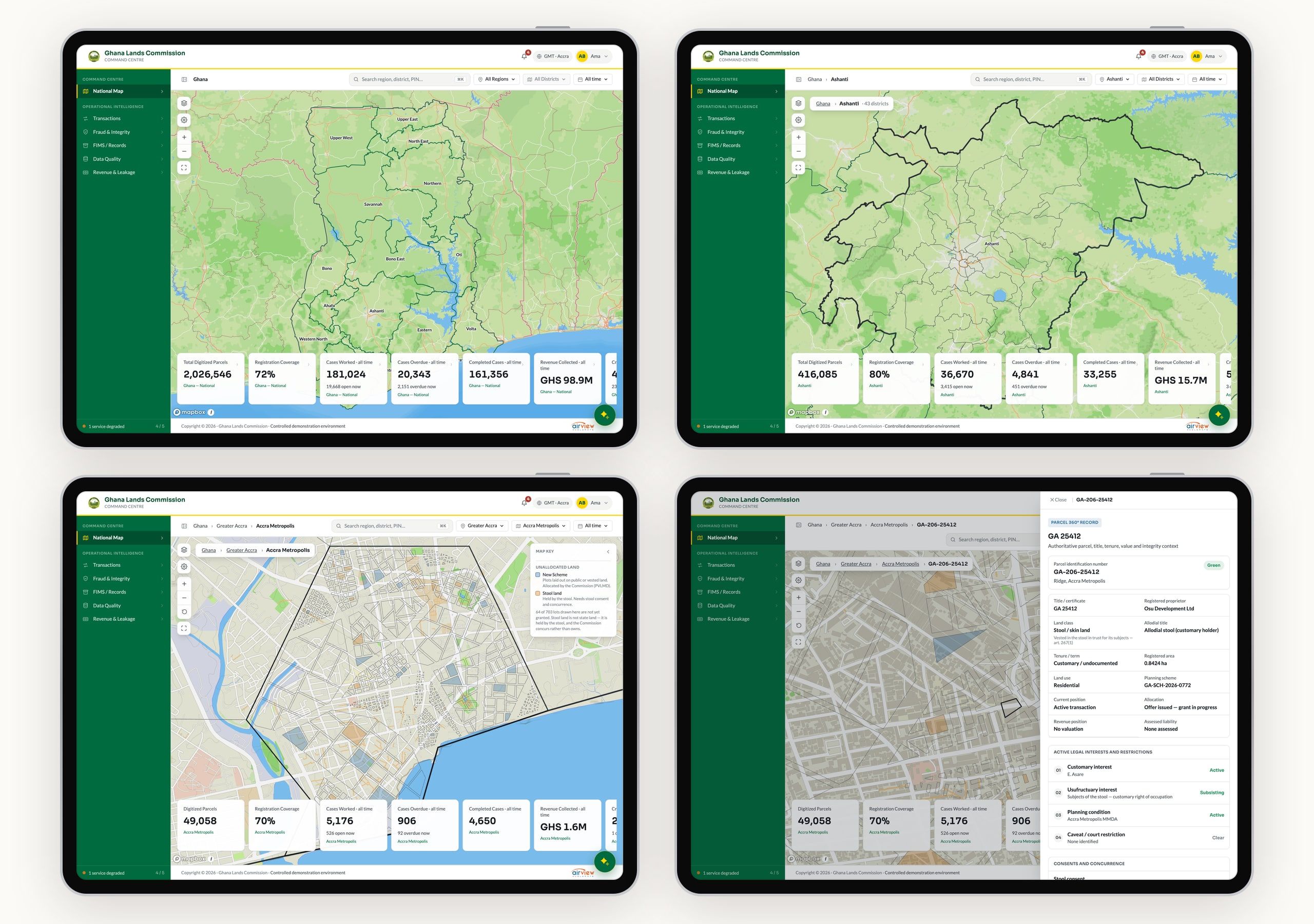Click Accra Metropolis breadcrumb link over the parcel map
The height and width of the screenshot is (924, 1314).
click(x=900, y=564)
